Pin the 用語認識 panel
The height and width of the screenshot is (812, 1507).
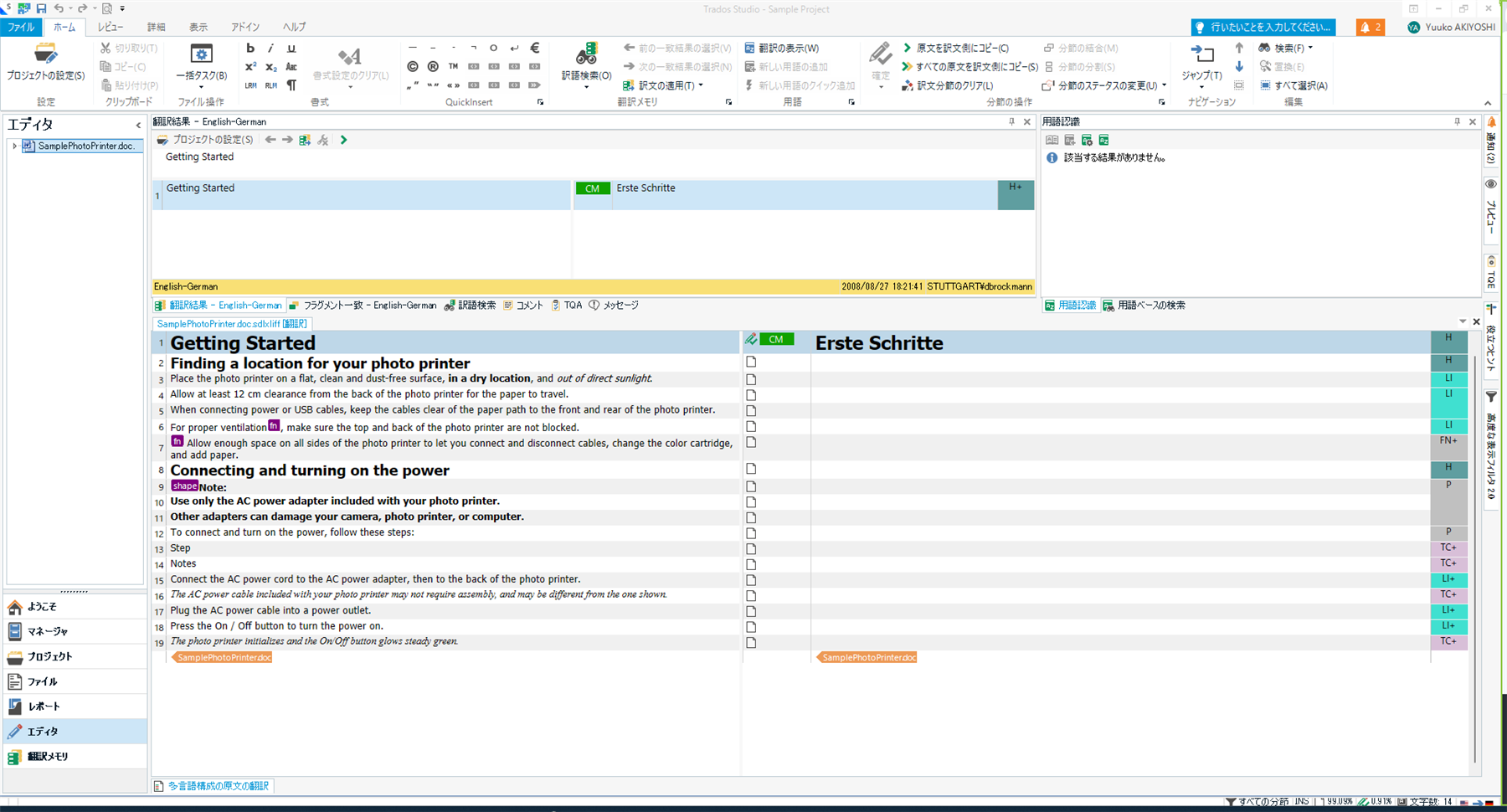(1457, 122)
